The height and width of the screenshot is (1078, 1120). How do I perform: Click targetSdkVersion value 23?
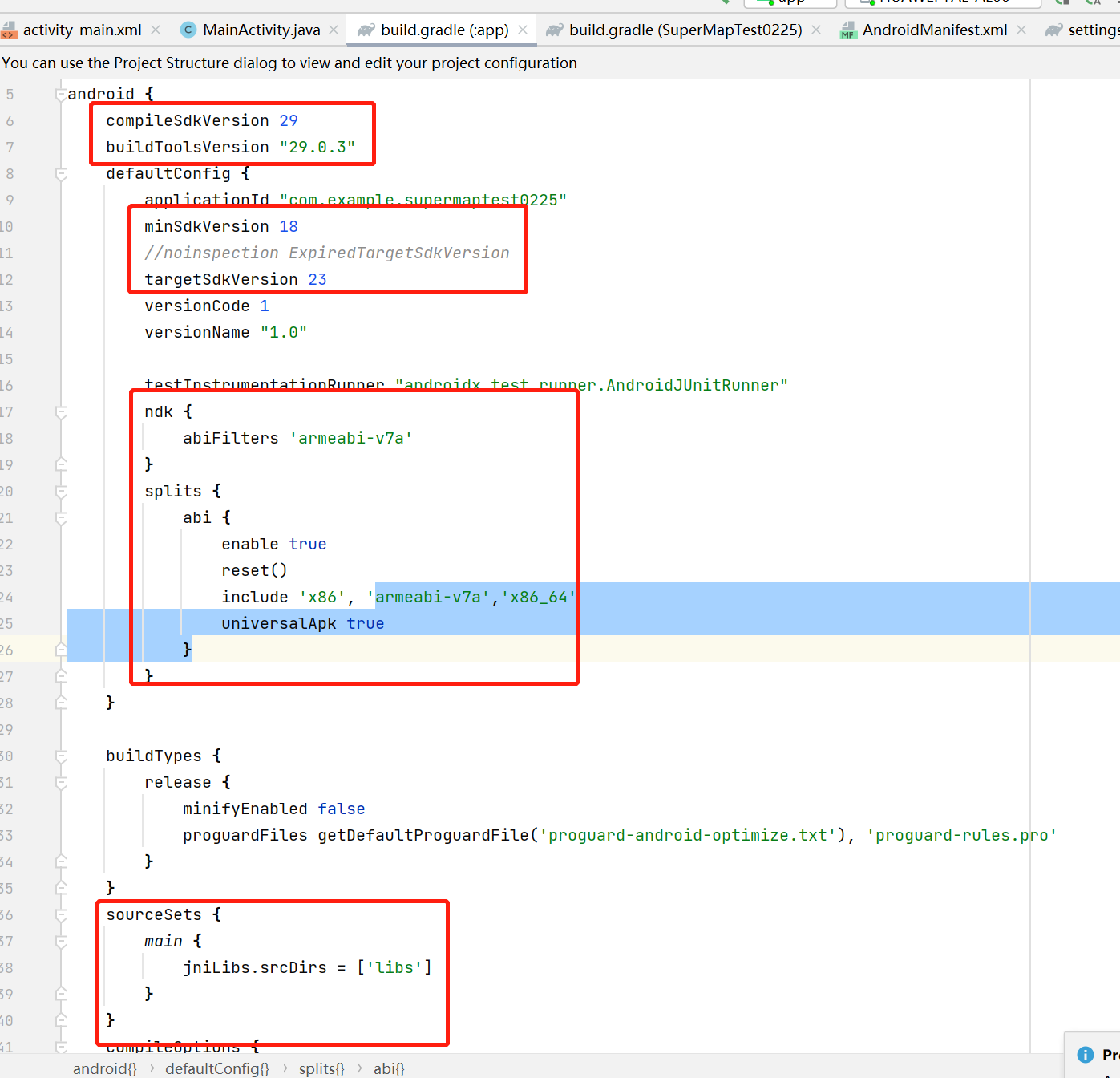317,279
